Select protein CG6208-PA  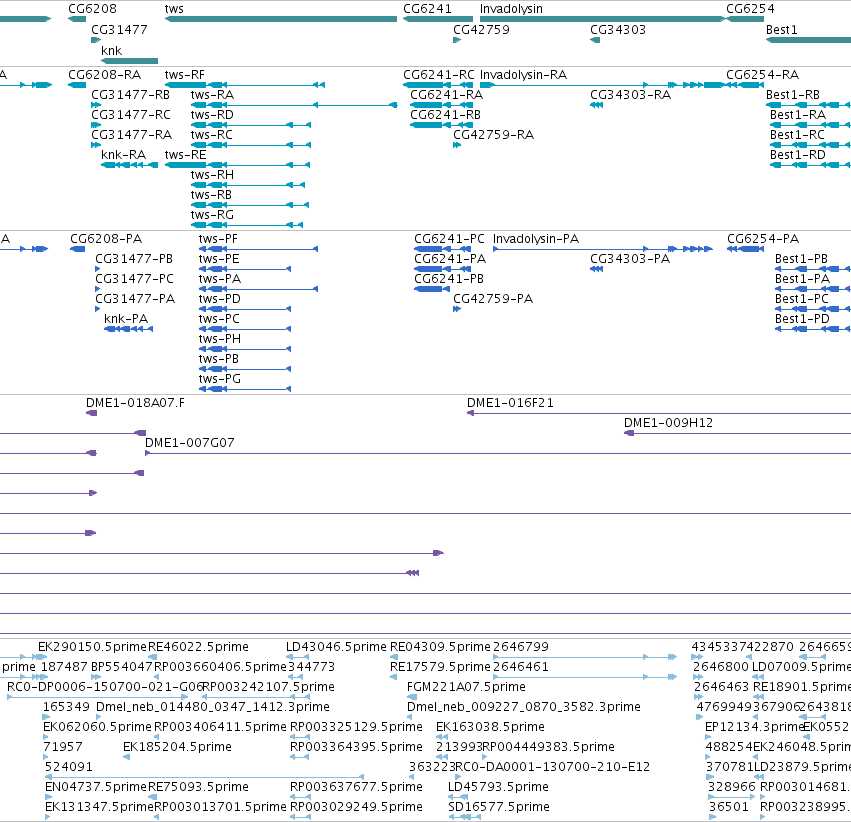pos(78,249)
